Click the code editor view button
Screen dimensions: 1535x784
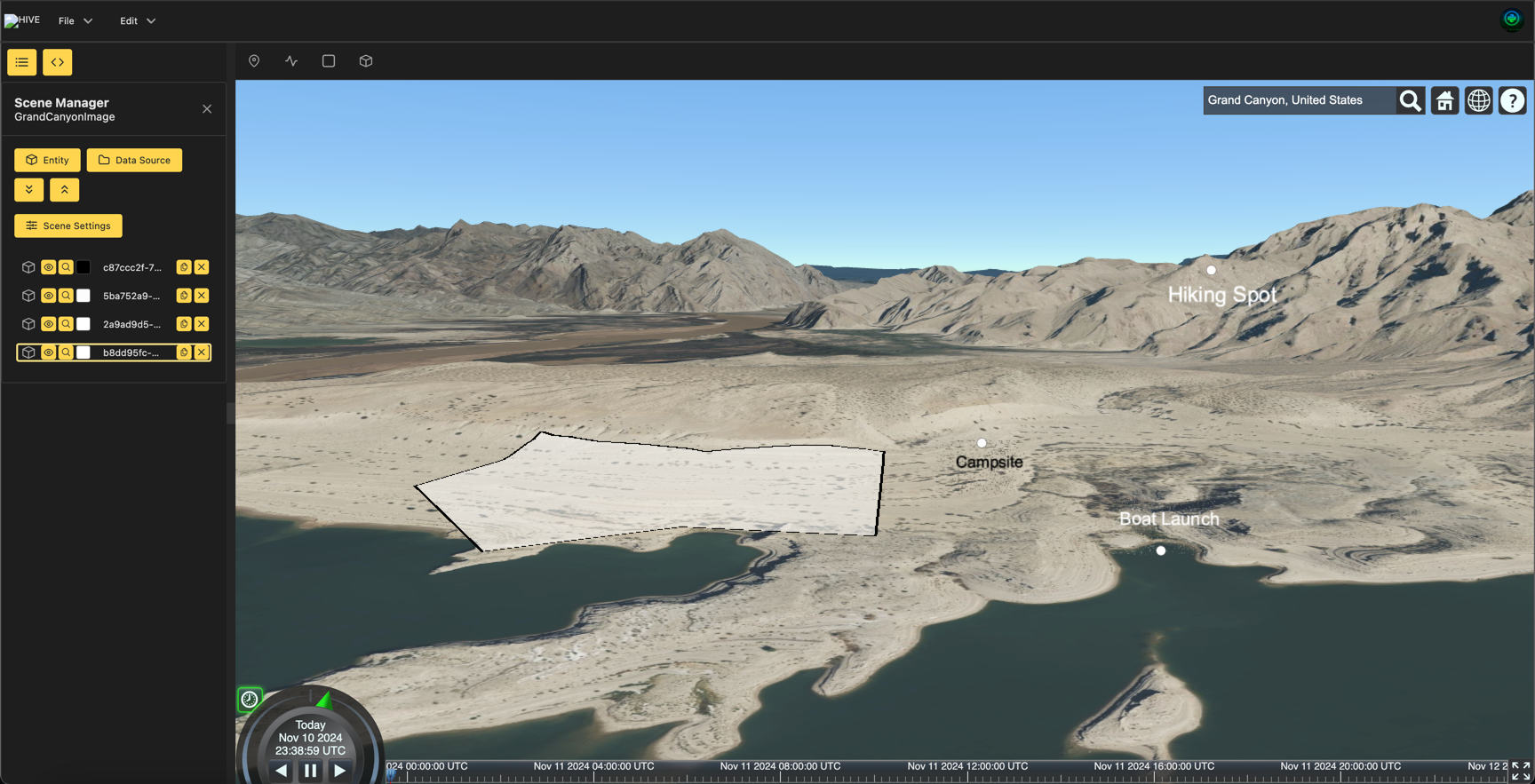pyautogui.click(x=58, y=62)
